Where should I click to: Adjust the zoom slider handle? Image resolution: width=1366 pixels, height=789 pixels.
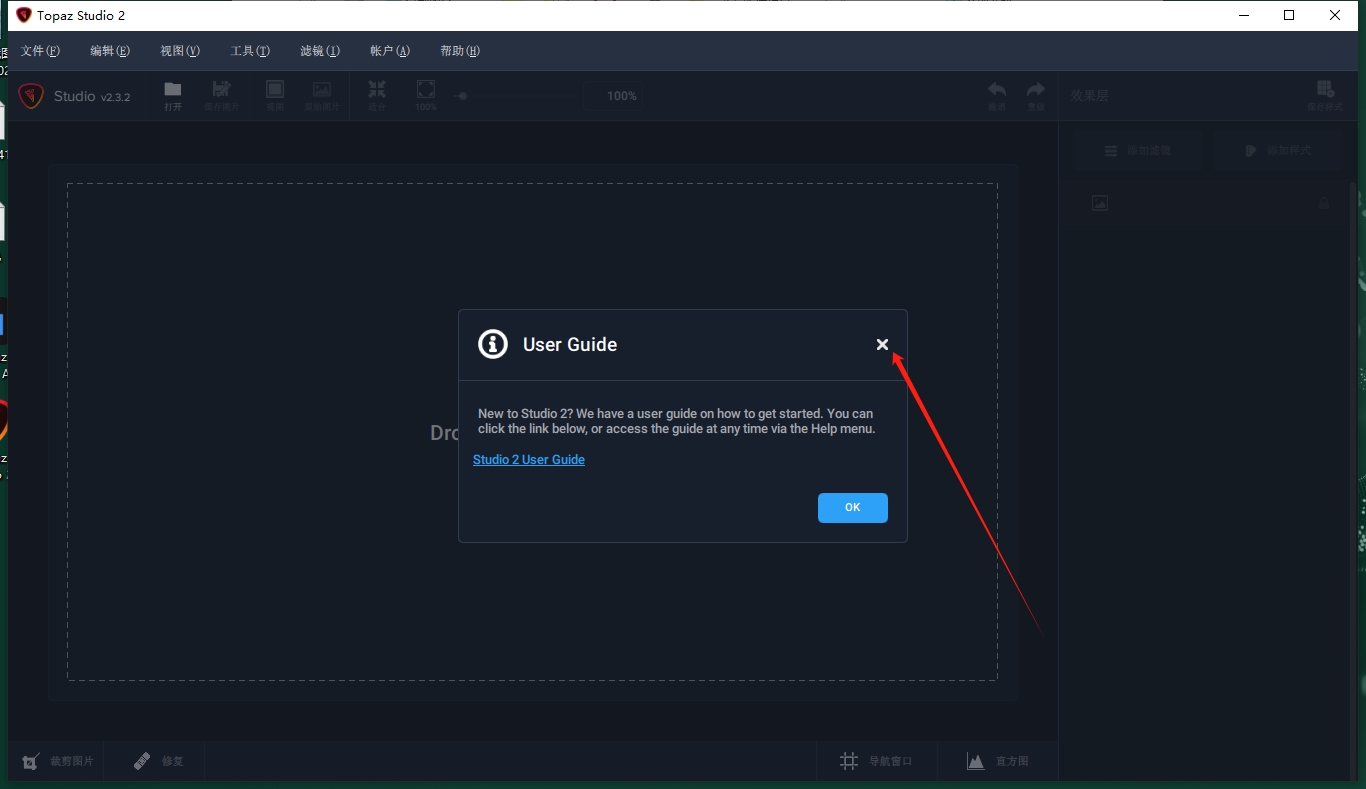coord(462,96)
